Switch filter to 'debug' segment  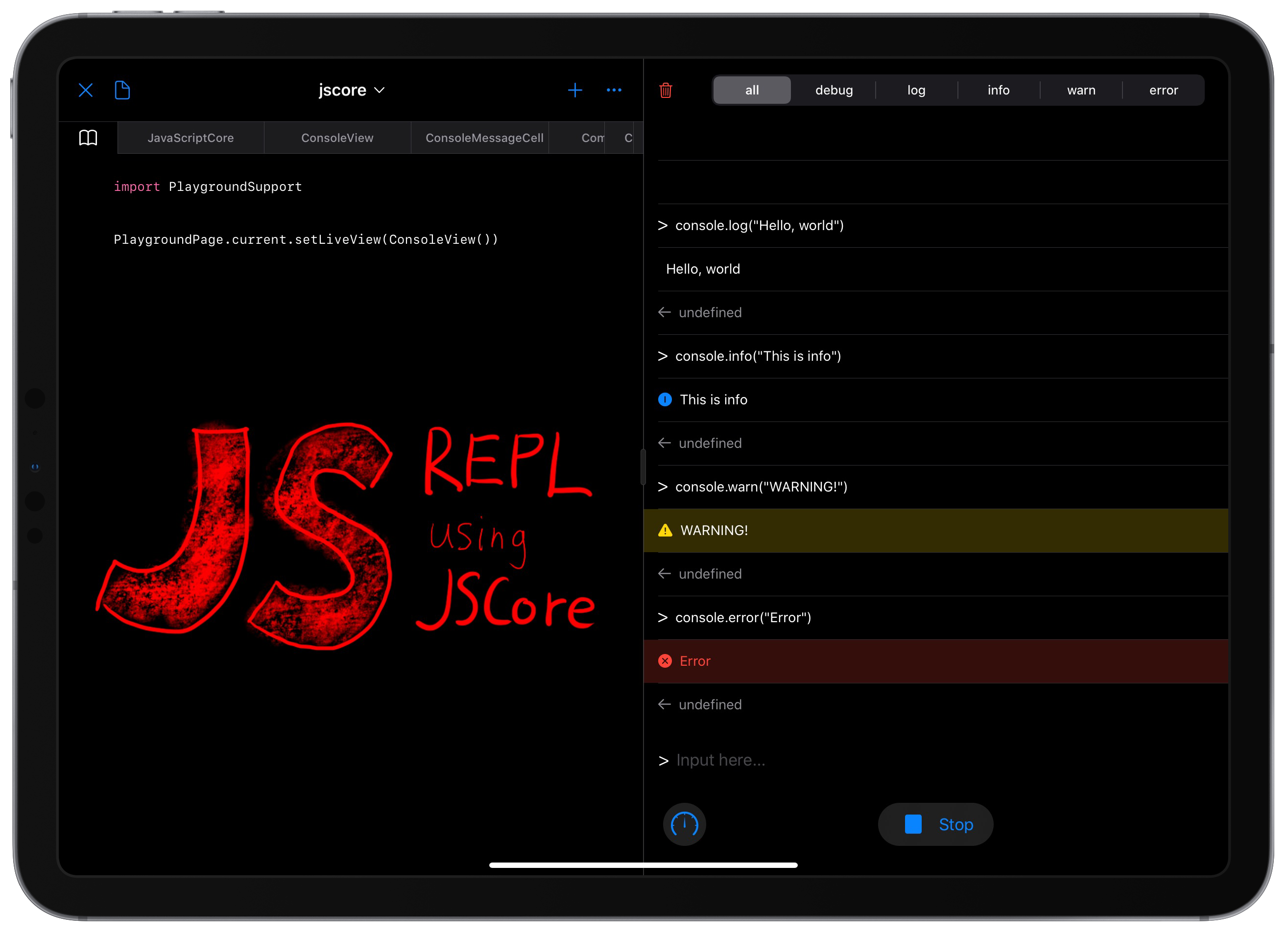tap(834, 90)
